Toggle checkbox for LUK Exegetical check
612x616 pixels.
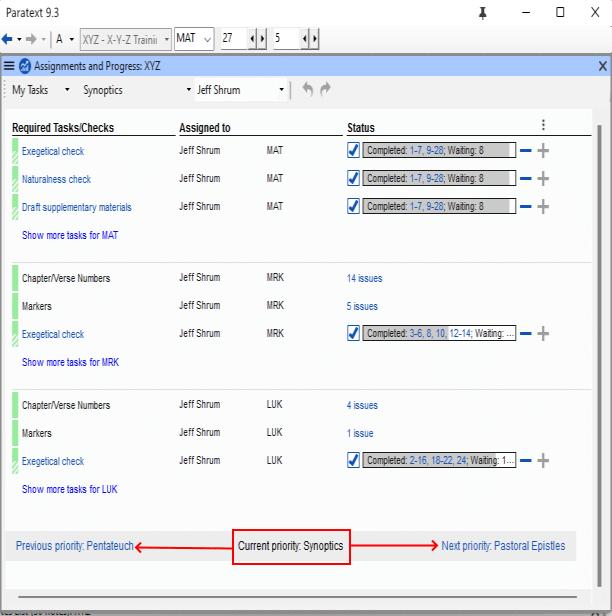(353, 460)
